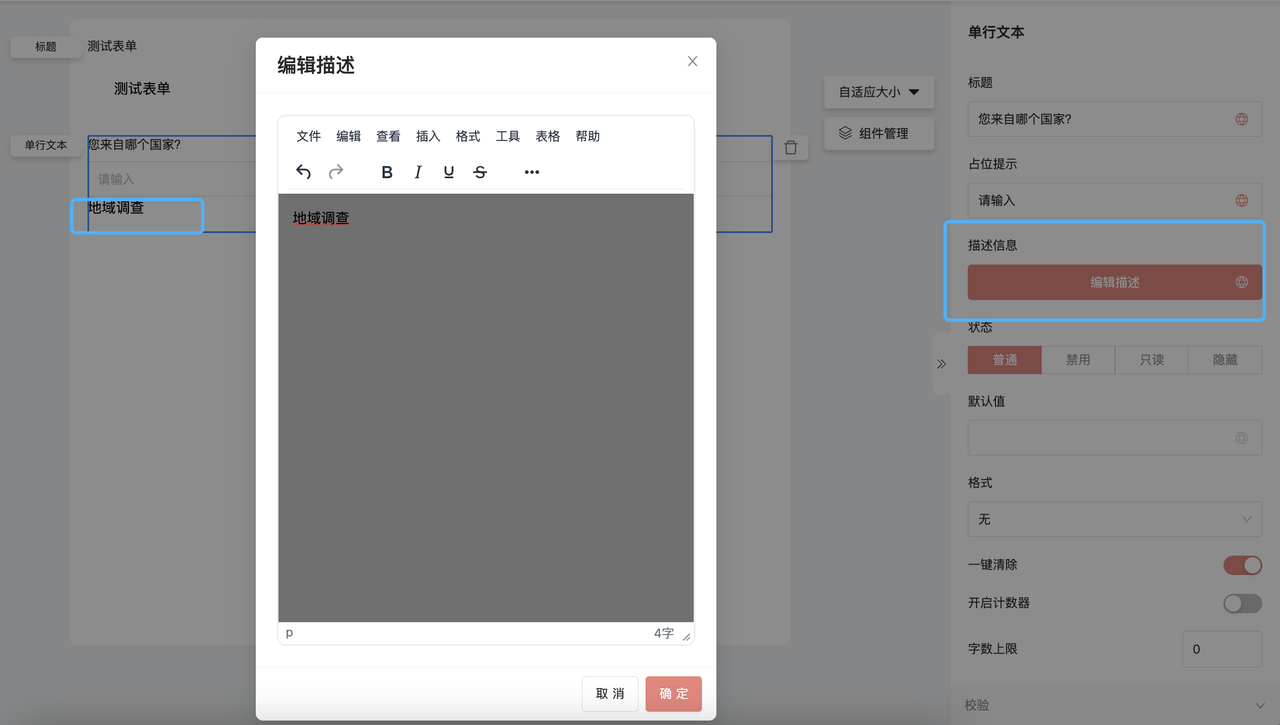Toggle the 一键清除 switch
1280x725 pixels.
click(1243, 565)
